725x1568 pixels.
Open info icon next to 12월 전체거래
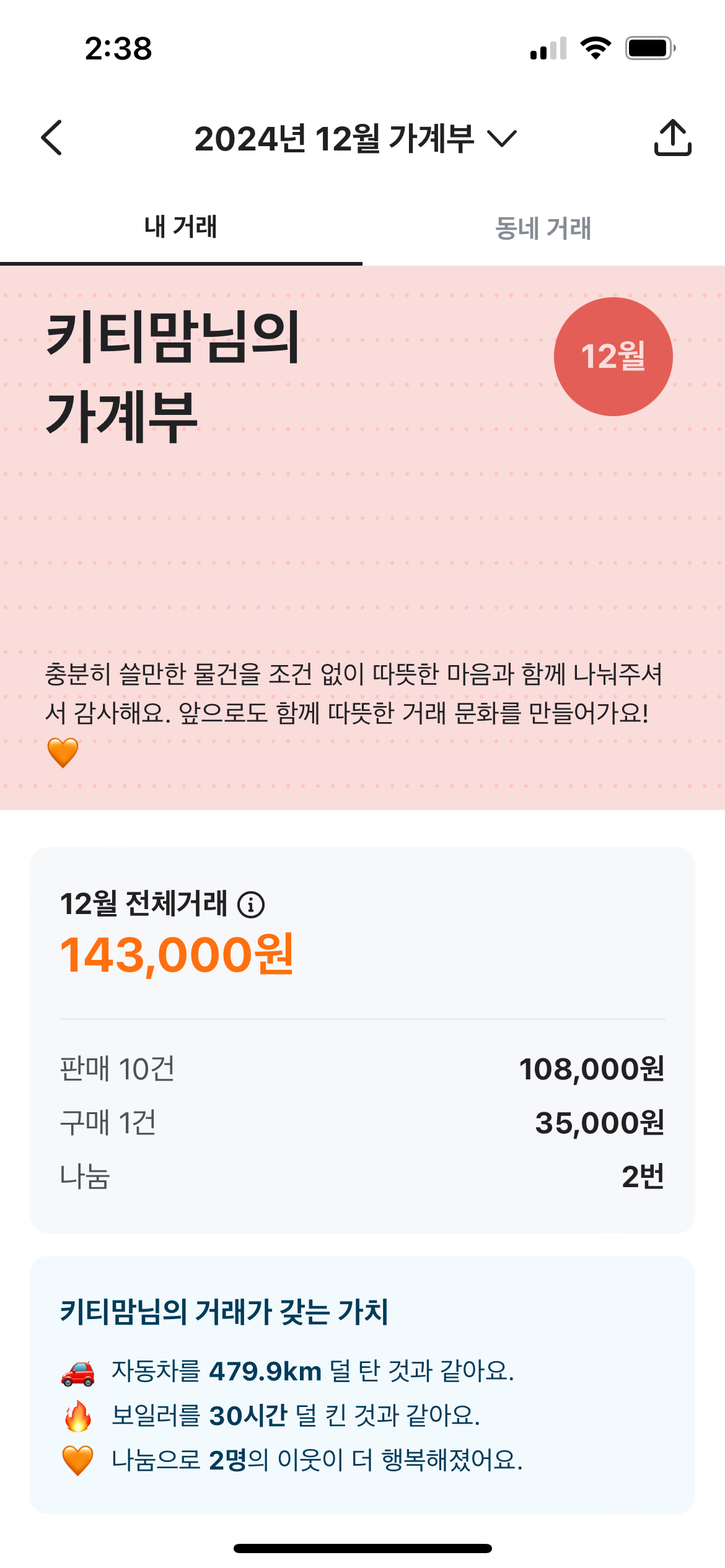[251, 905]
